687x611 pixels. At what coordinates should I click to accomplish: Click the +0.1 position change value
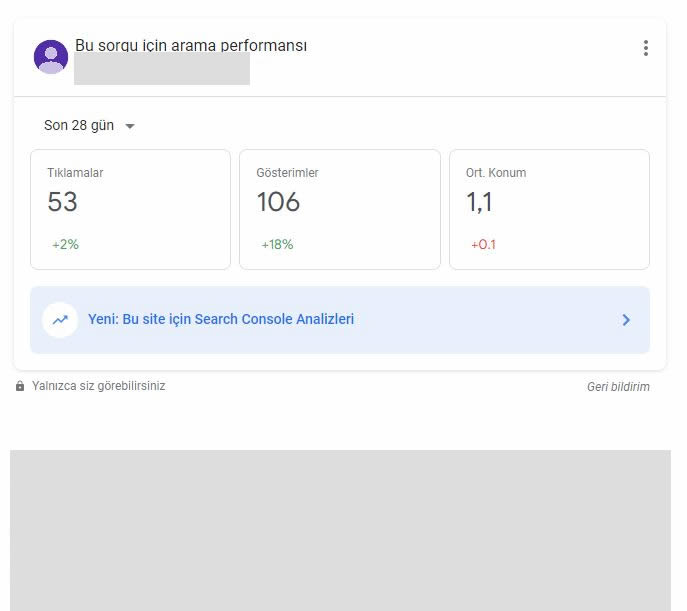pyautogui.click(x=483, y=244)
